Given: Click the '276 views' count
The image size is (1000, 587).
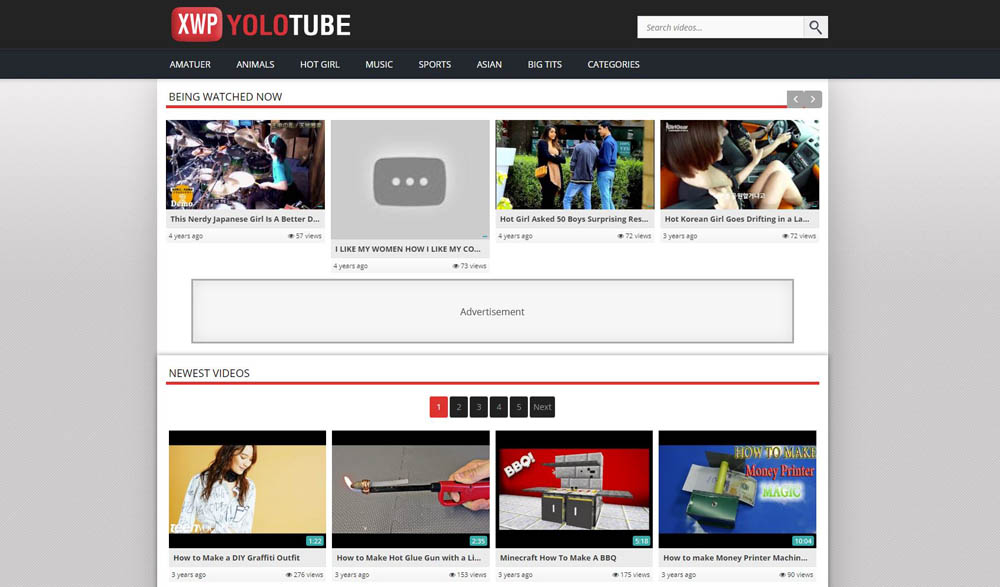Looking at the screenshot, I should [x=305, y=575].
